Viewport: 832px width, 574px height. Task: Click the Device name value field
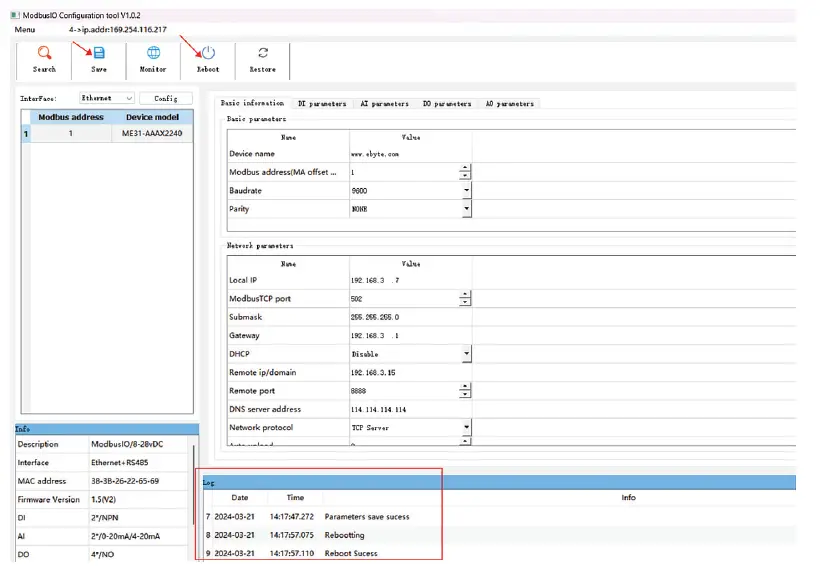point(410,154)
